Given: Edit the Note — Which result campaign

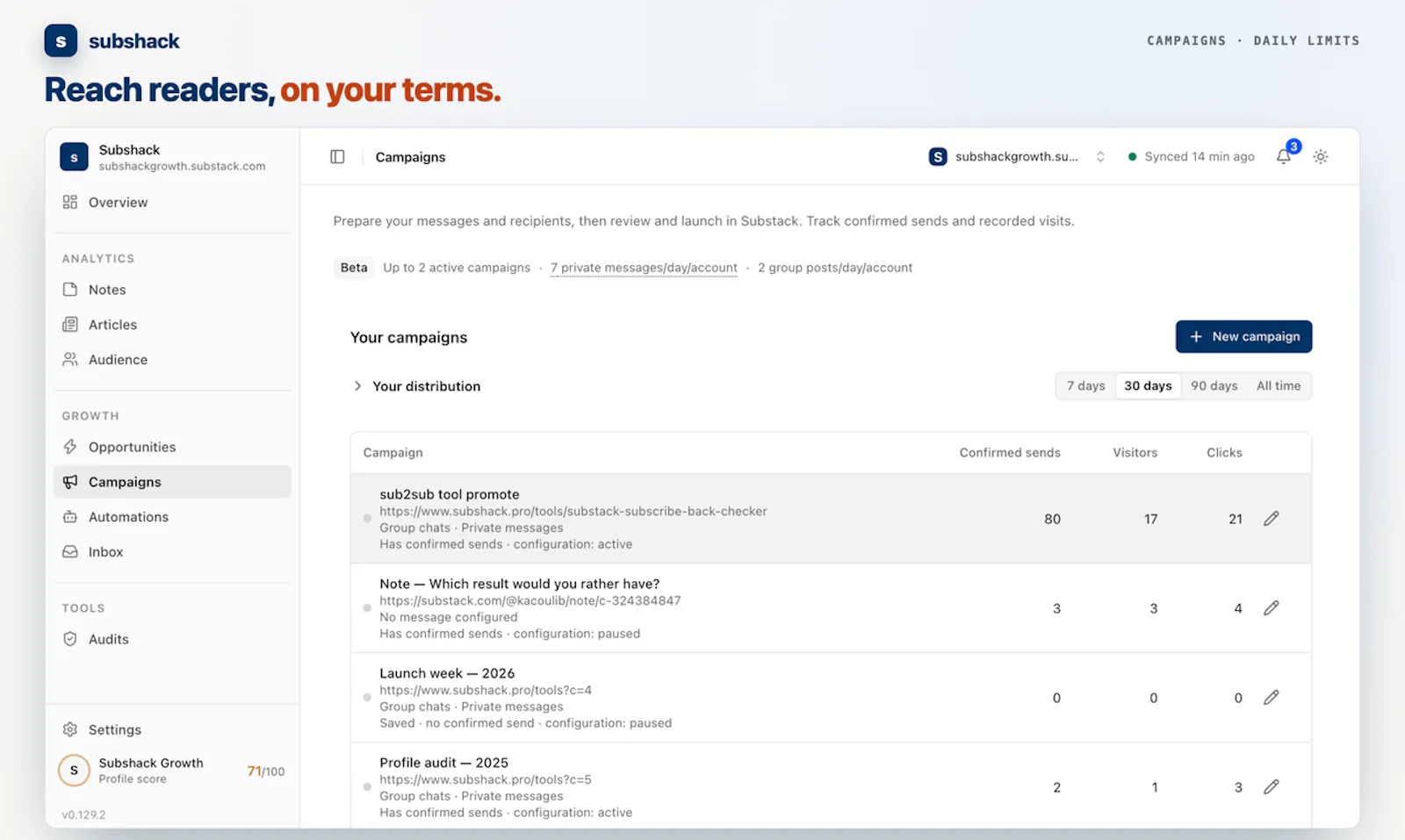Looking at the screenshot, I should click(1271, 608).
